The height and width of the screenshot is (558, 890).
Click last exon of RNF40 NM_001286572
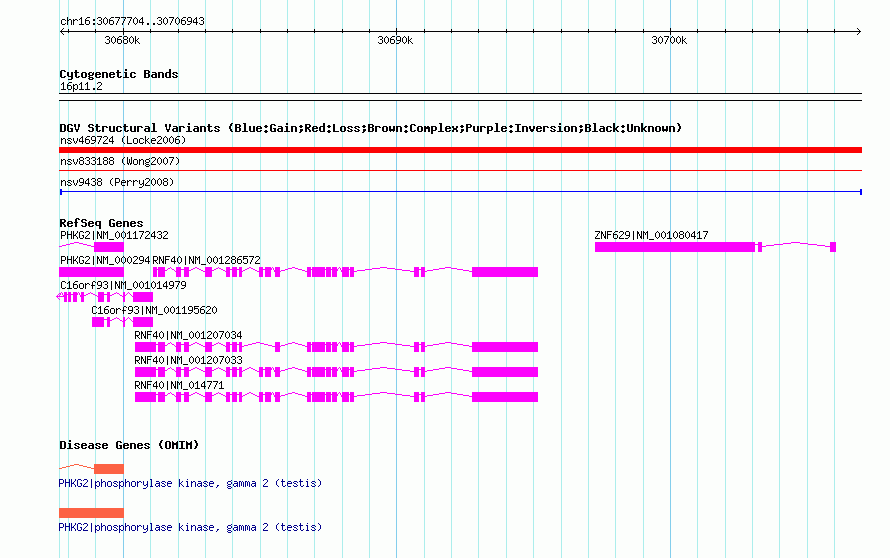click(505, 272)
